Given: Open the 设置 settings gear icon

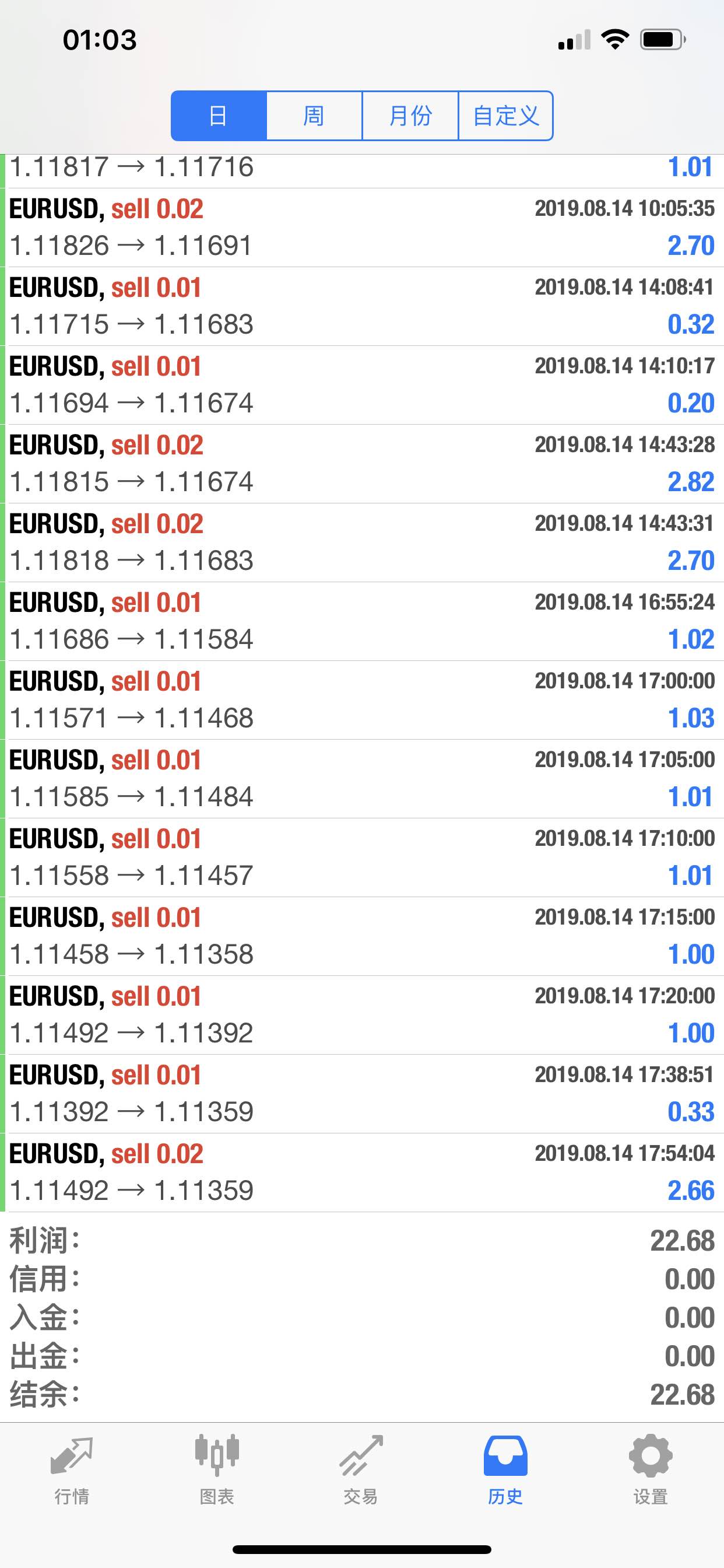Looking at the screenshot, I should pos(651,1455).
